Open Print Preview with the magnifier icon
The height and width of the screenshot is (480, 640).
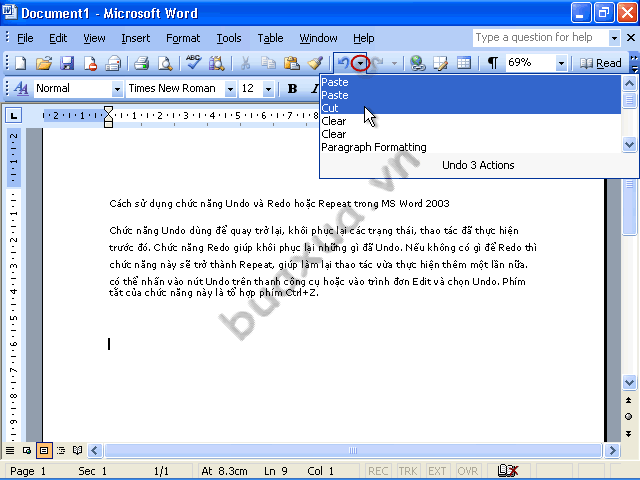tap(165, 63)
